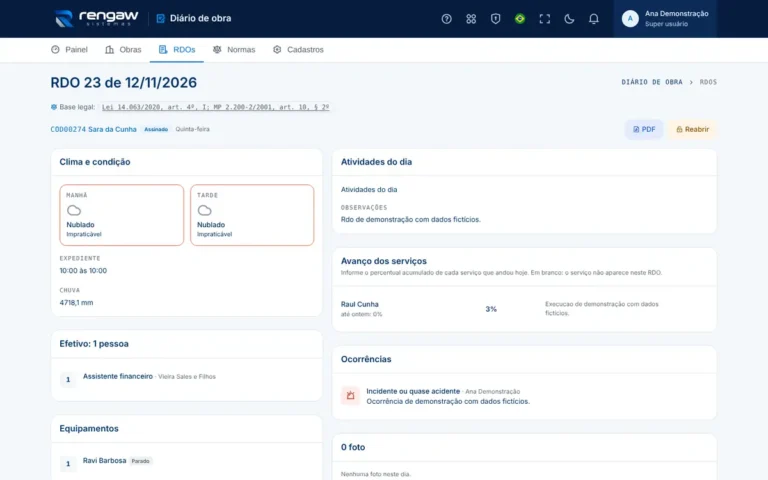Screen dimensions: 768x480
Task: Click the Quinta-feira weekday label
Action: tap(192, 129)
